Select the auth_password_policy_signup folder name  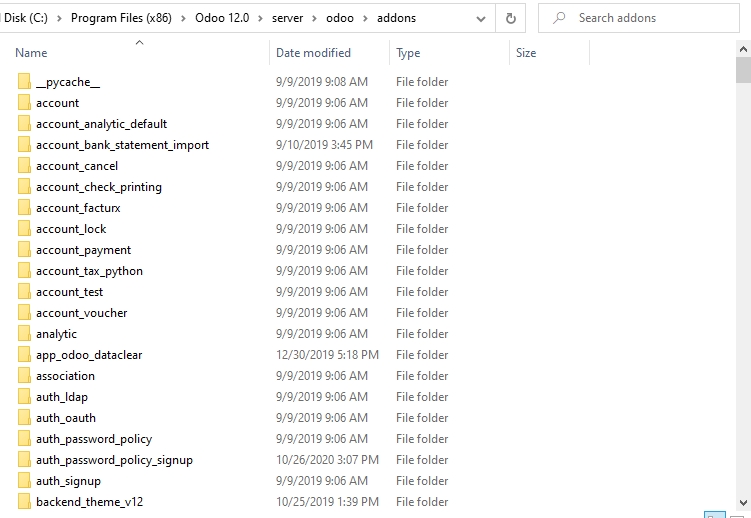pos(114,460)
